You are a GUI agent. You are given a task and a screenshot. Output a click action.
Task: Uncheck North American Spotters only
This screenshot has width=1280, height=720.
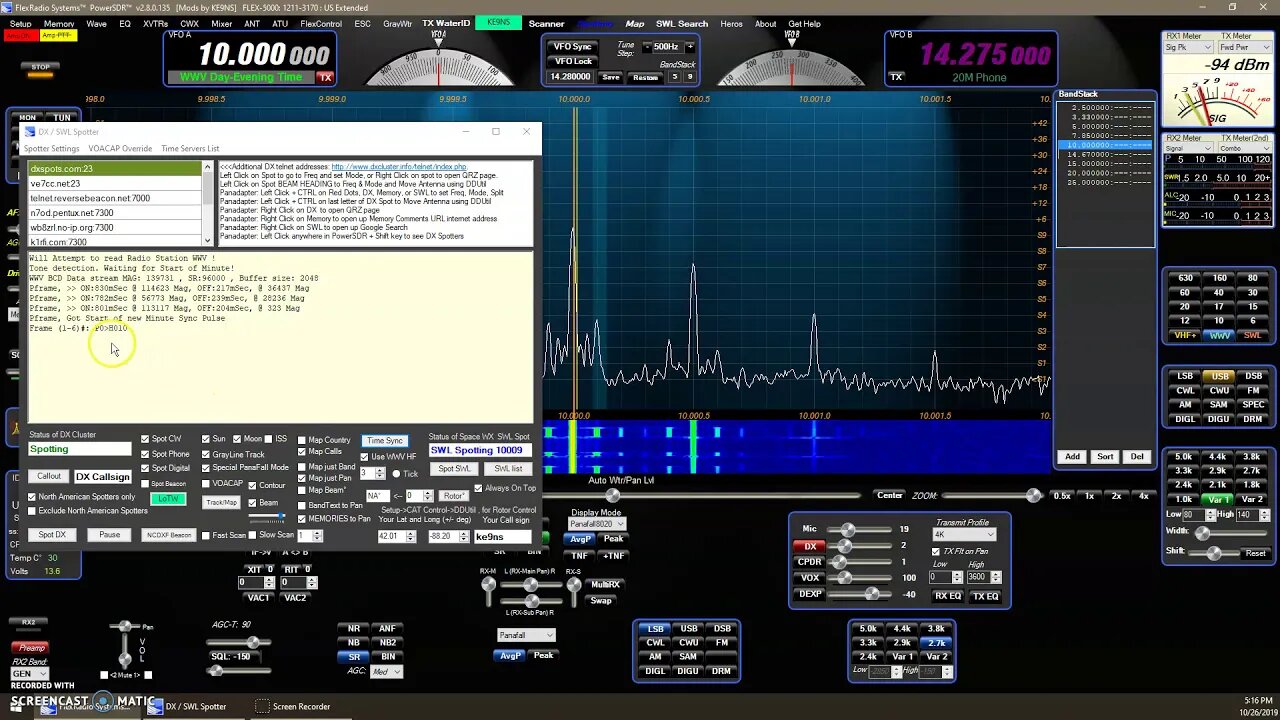coord(32,497)
